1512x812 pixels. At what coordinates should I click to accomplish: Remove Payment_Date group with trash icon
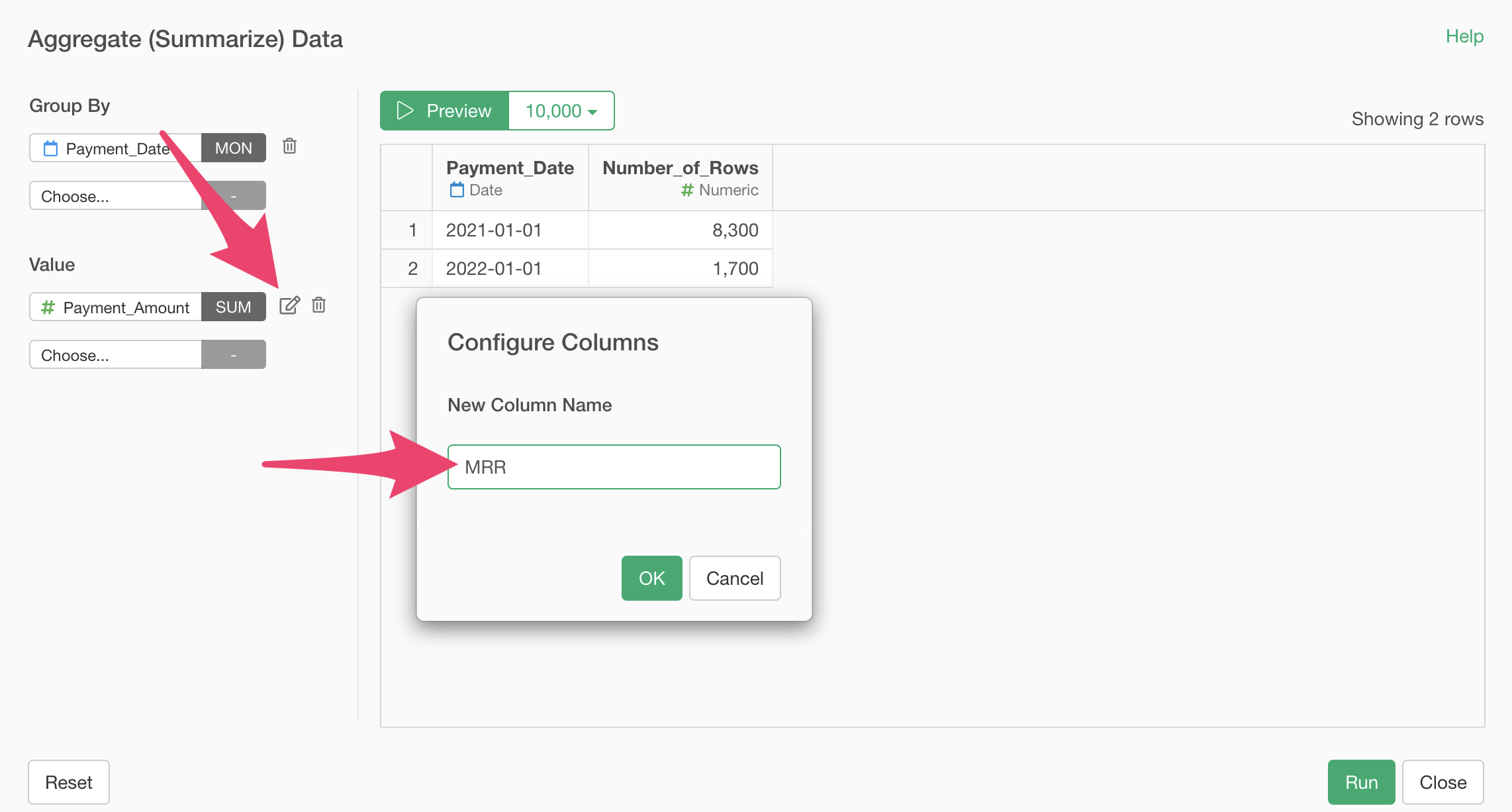pos(289,146)
